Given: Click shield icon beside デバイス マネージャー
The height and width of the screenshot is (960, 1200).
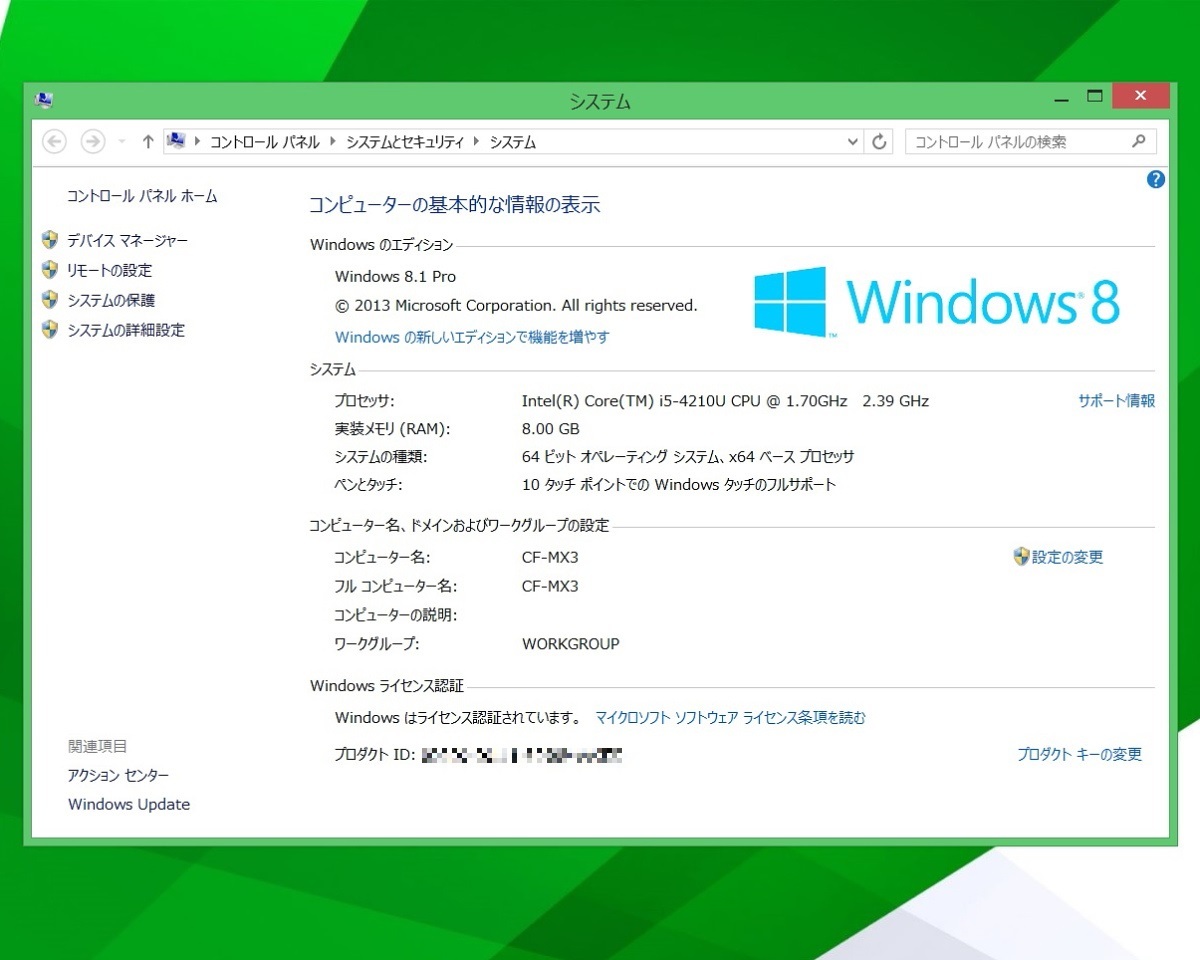Looking at the screenshot, I should click(50, 240).
